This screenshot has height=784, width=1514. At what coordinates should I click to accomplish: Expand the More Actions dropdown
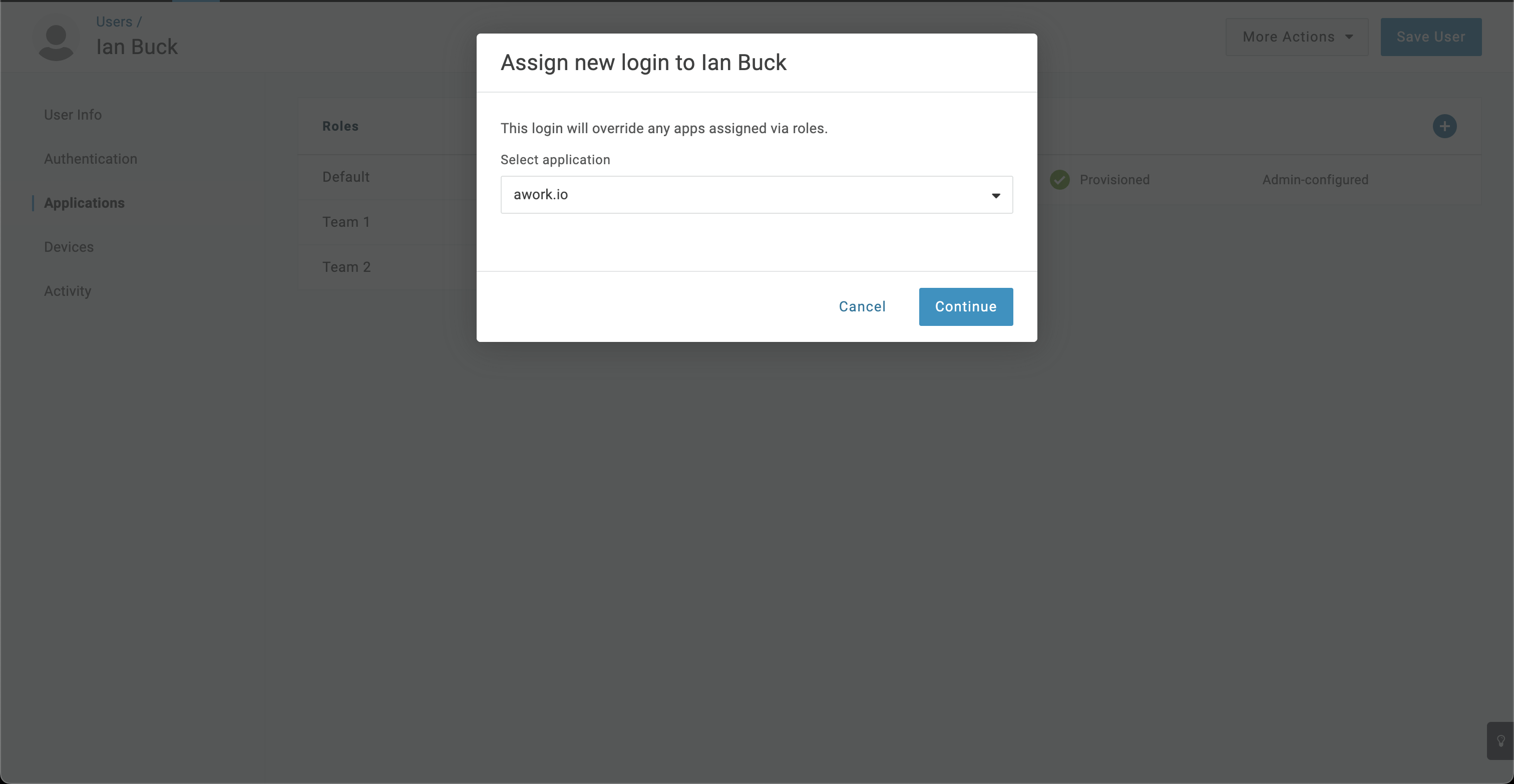[1297, 37]
